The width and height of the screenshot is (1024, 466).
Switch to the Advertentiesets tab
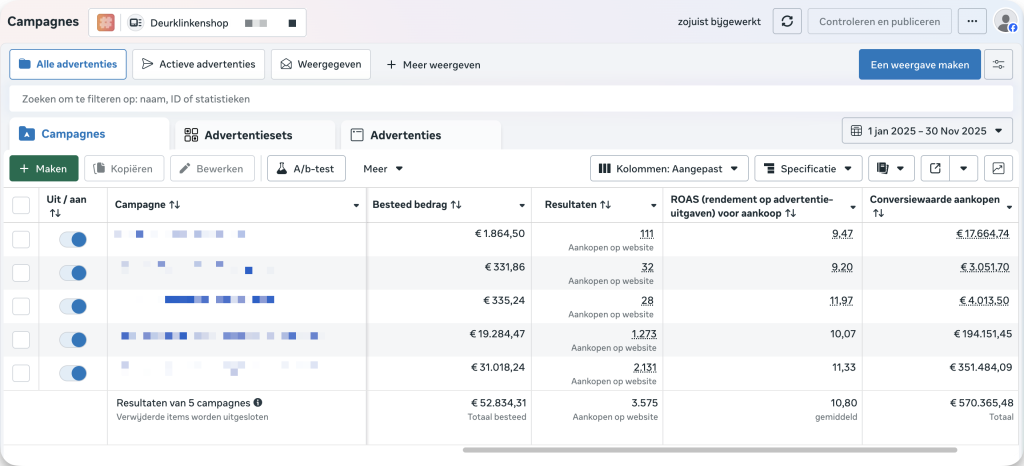(255, 135)
